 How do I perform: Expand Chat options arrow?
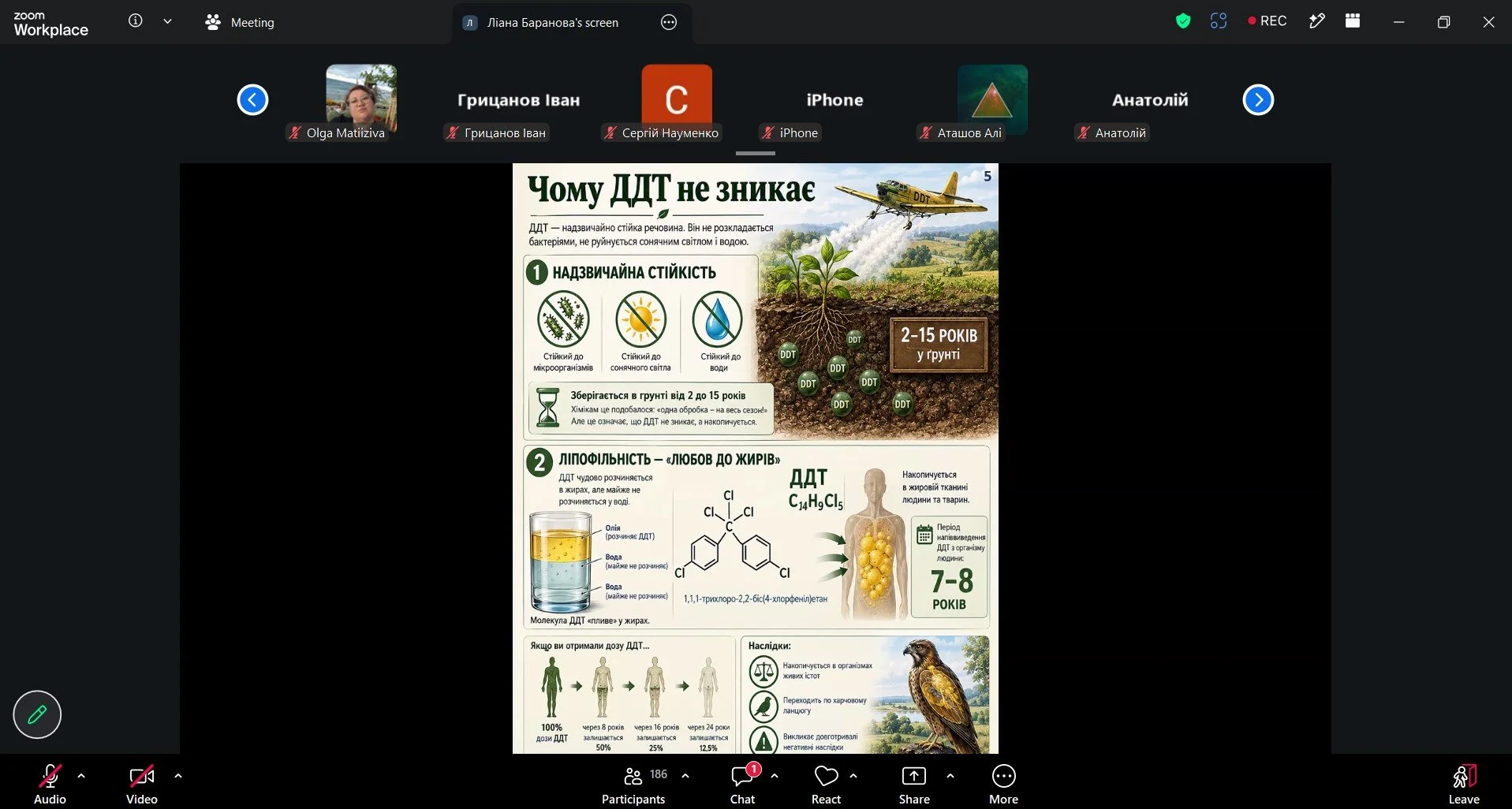coord(775,776)
